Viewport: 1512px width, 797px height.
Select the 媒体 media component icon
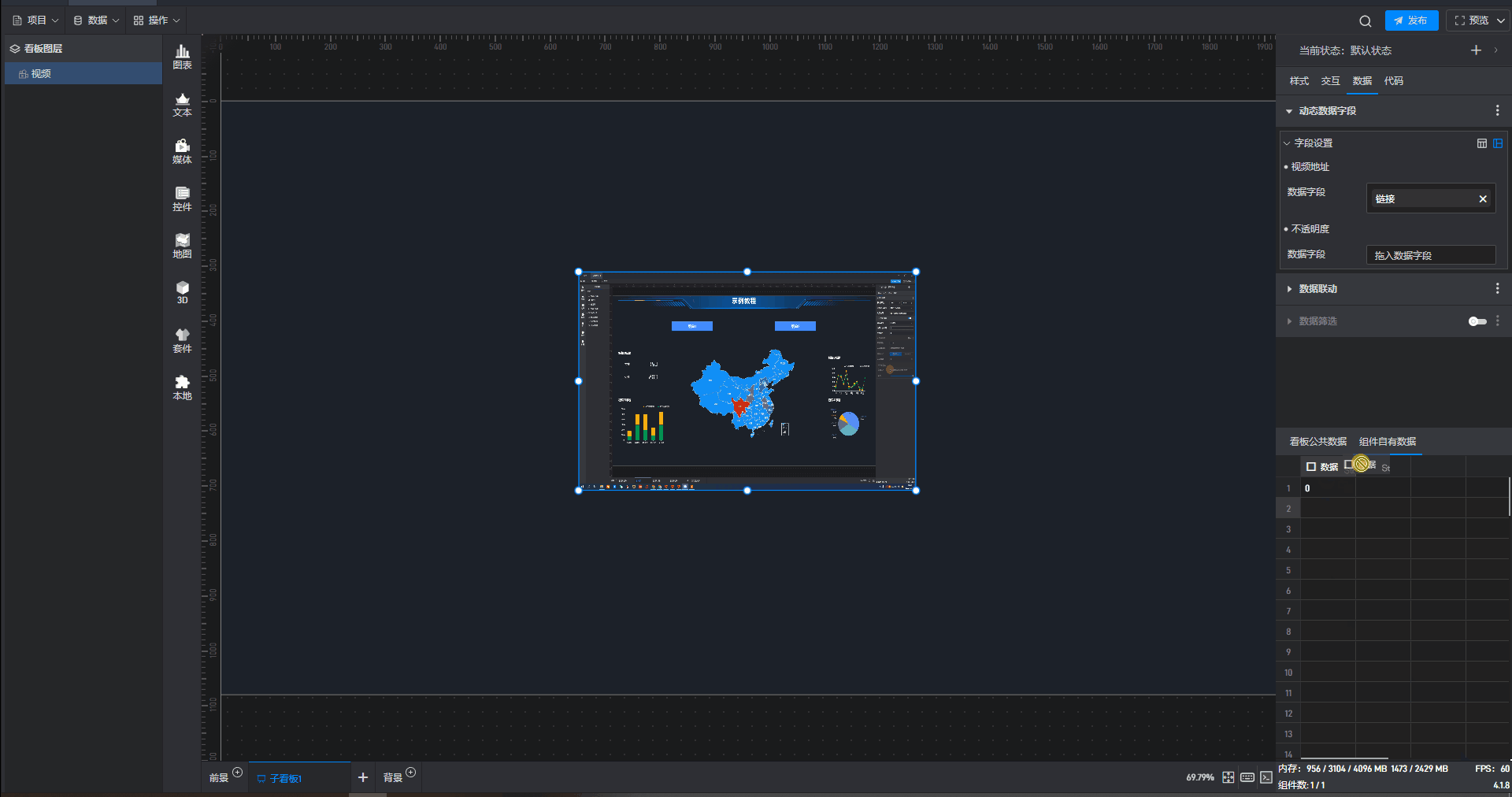[182, 151]
